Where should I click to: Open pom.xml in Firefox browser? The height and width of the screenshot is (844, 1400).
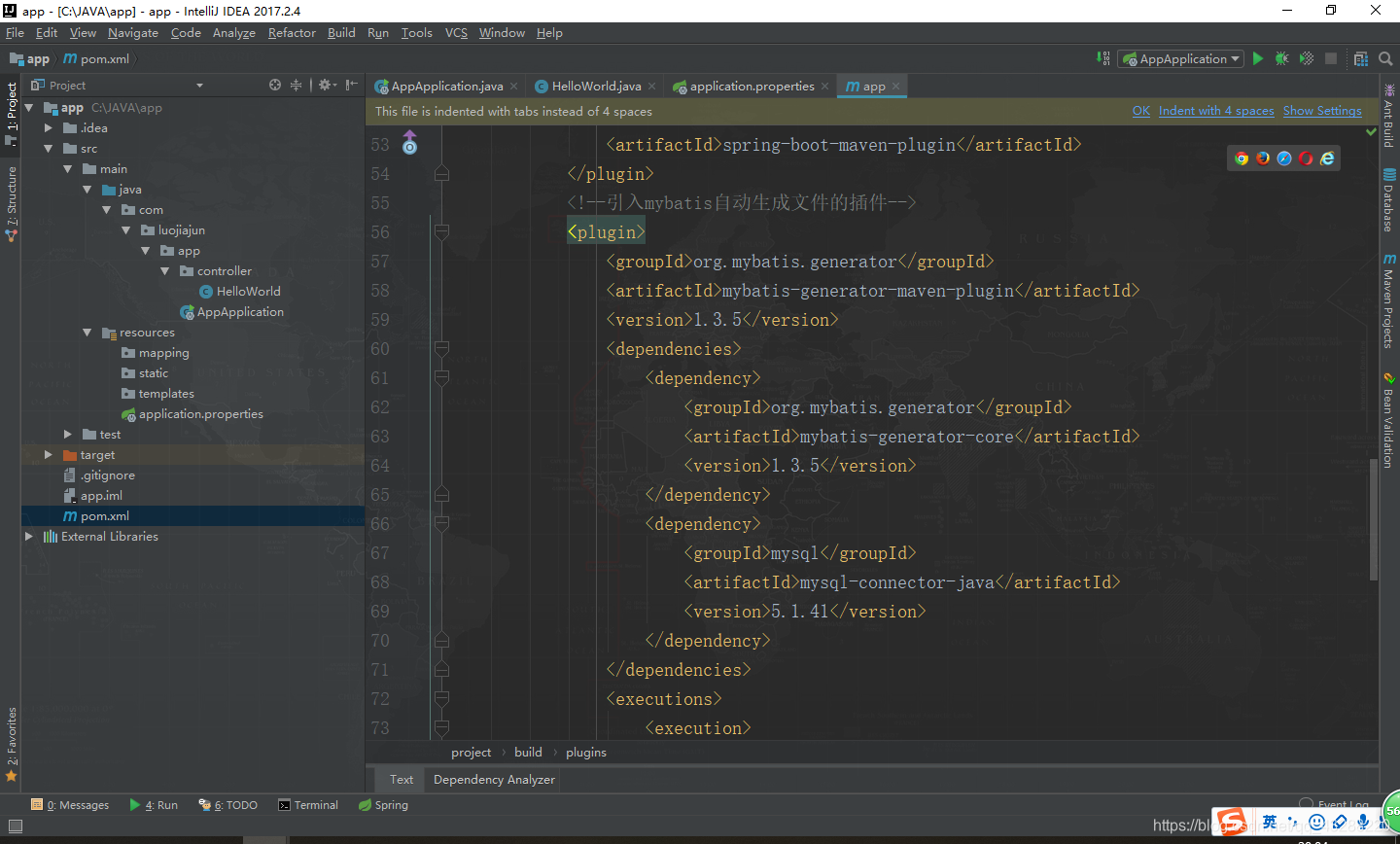(1263, 158)
